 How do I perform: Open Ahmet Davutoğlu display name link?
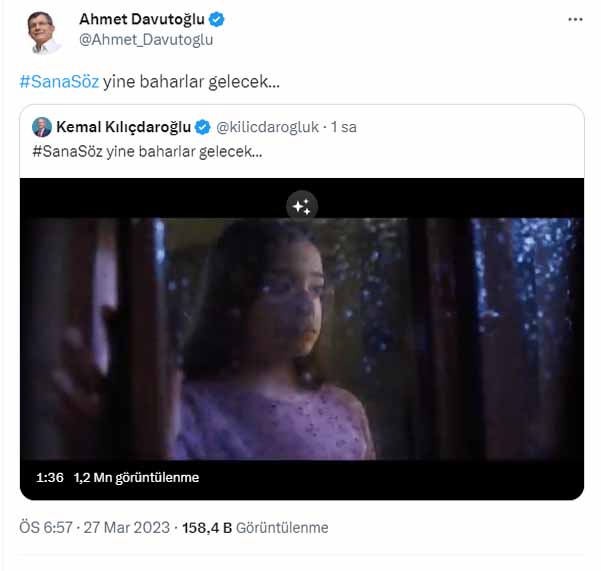click(x=140, y=20)
